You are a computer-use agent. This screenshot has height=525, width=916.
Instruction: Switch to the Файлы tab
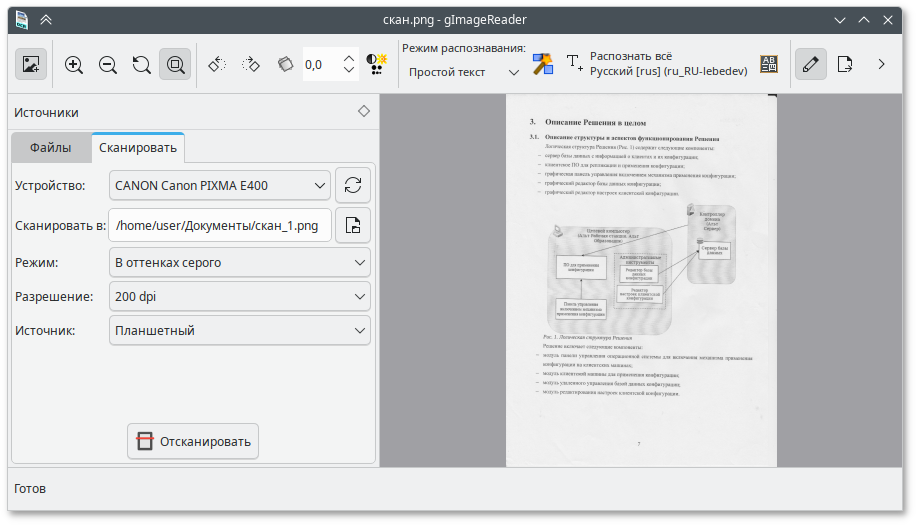pyautogui.click(x=51, y=148)
